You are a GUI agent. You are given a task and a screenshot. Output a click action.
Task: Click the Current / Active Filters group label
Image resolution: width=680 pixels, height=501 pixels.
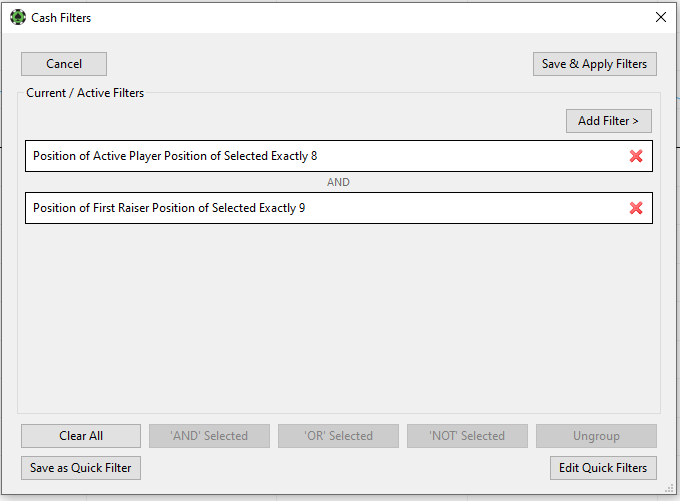(x=85, y=93)
